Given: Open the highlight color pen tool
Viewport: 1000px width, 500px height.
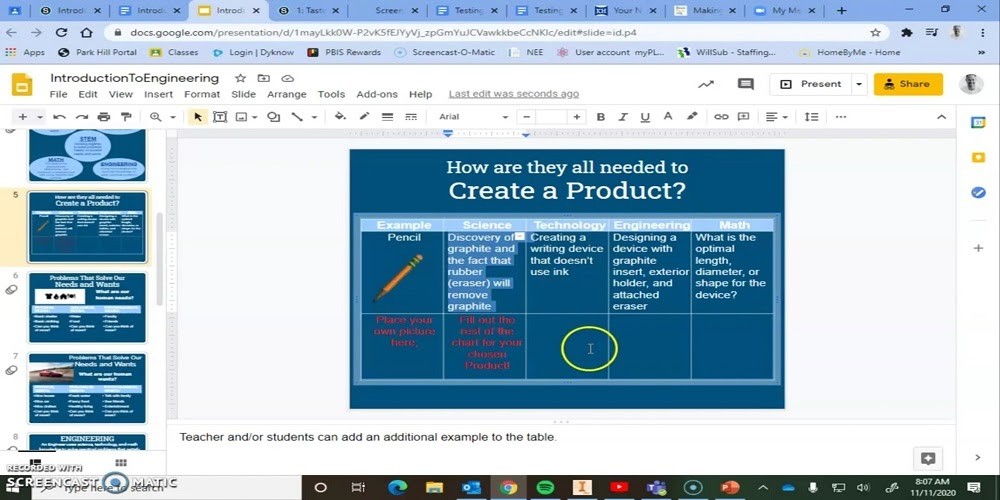Looking at the screenshot, I should pyautogui.click(x=691, y=117).
